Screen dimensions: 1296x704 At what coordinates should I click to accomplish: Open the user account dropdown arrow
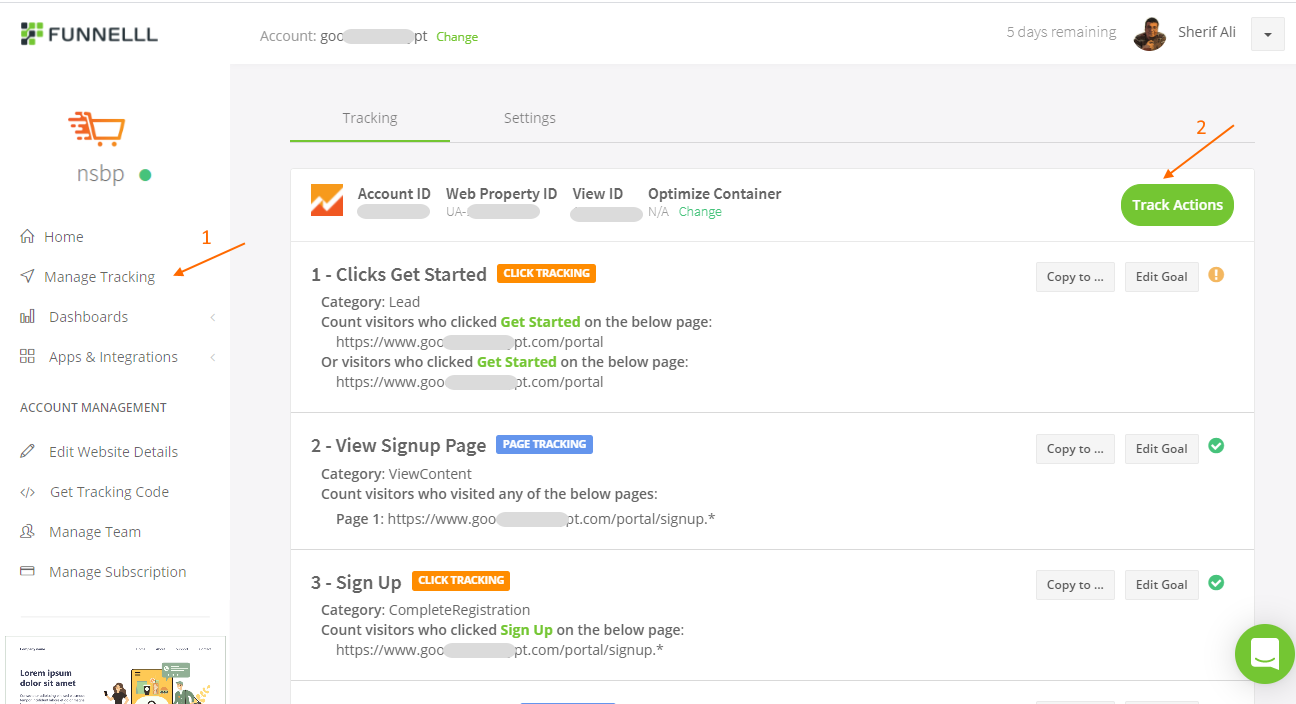click(x=1267, y=34)
